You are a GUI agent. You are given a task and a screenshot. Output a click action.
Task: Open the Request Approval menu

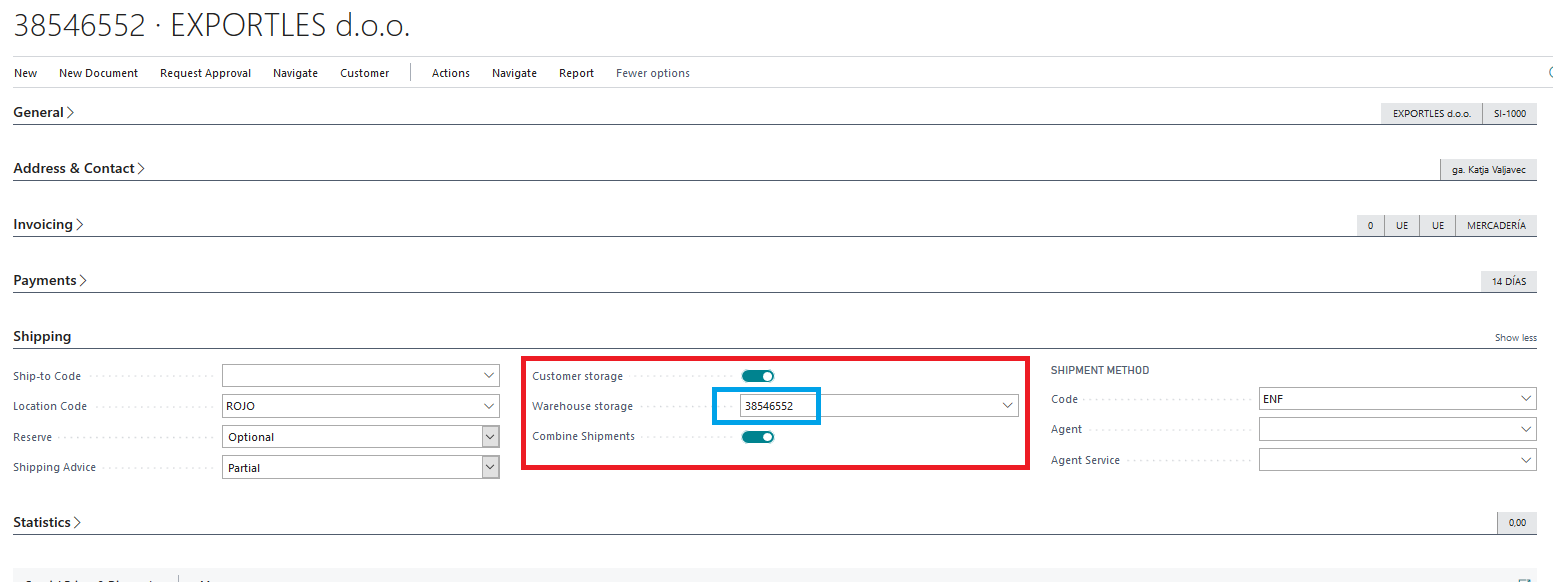[x=206, y=73]
